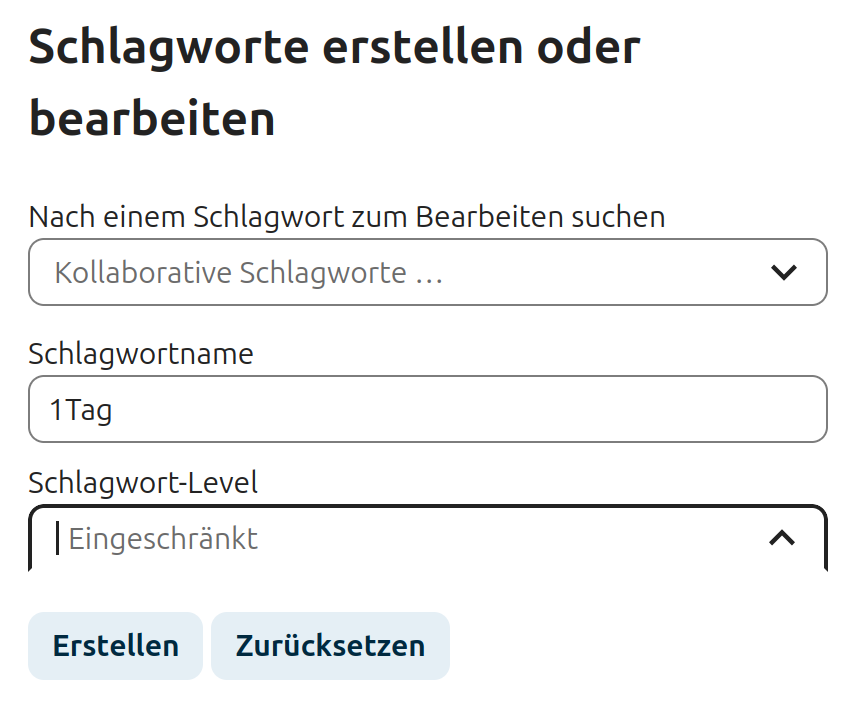
Task: Click the 'Nach einem Schlagwort zum Bearbeiten suchen' label
Action: click(347, 216)
